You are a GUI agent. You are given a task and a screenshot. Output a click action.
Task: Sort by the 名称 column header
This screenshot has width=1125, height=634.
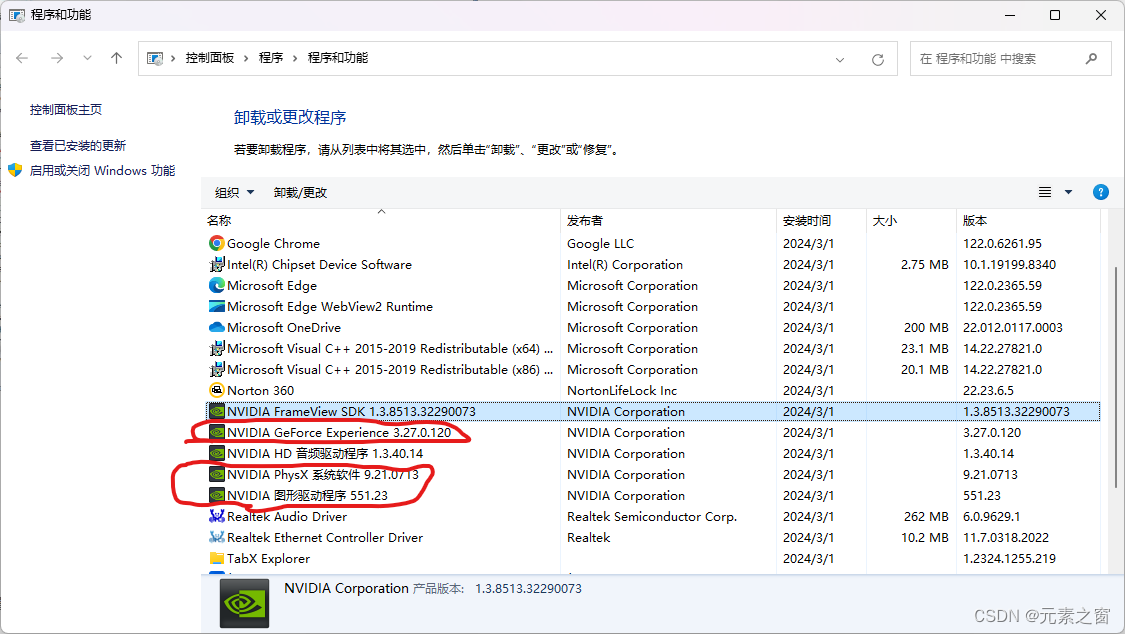(380, 220)
